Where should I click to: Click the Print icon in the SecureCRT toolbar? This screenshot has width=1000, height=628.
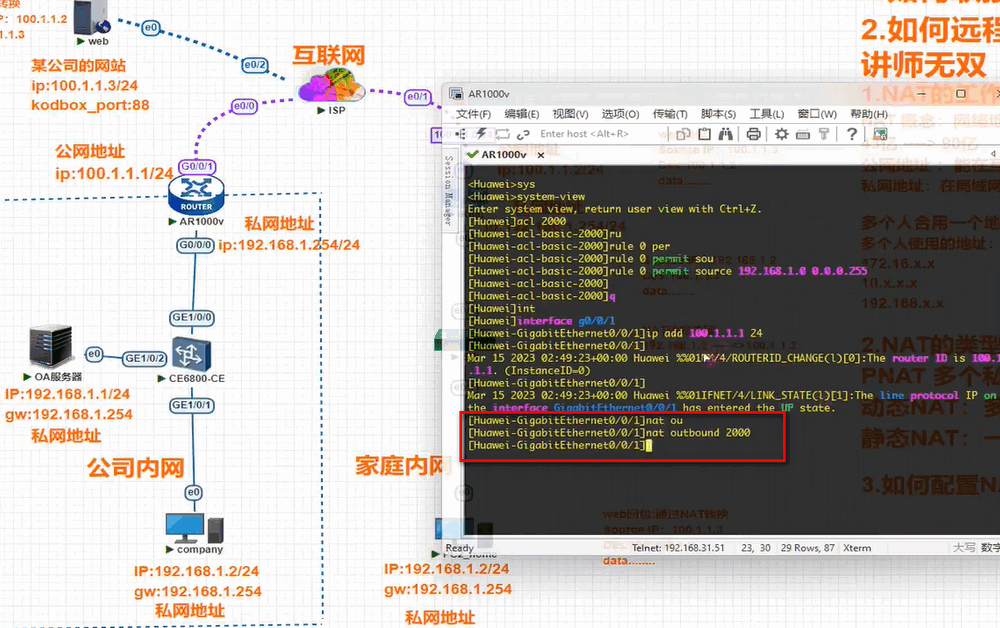(753, 134)
